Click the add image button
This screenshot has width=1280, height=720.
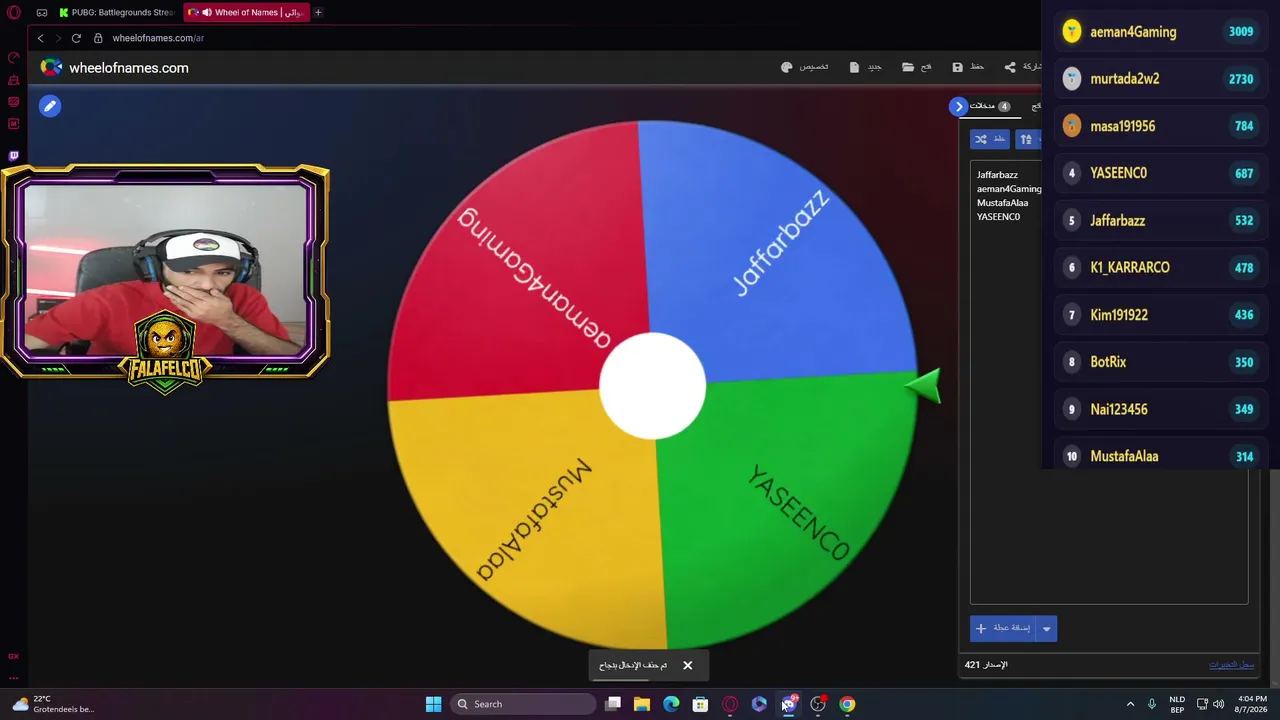[x=1004, y=628]
